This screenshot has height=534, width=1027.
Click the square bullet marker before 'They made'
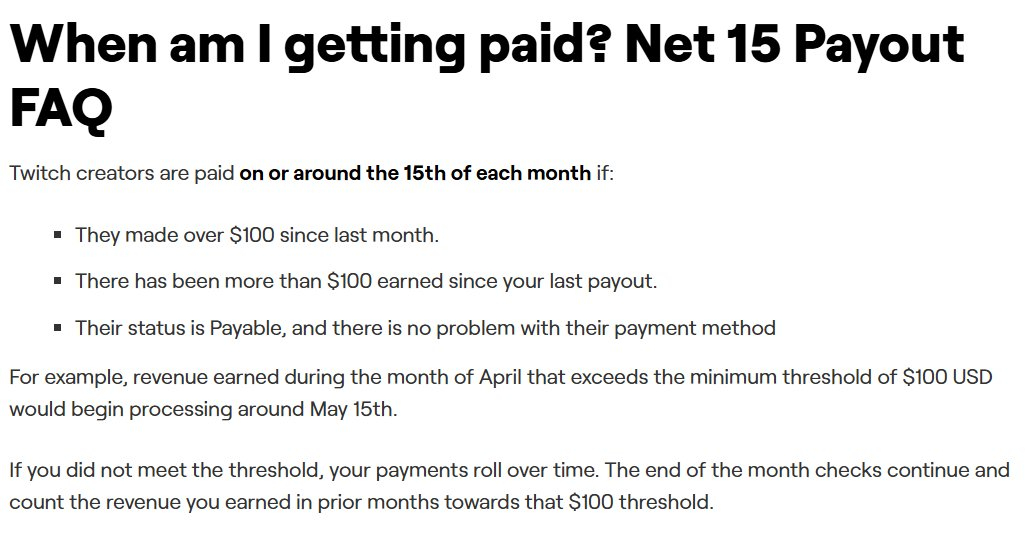pyautogui.click(x=58, y=235)
